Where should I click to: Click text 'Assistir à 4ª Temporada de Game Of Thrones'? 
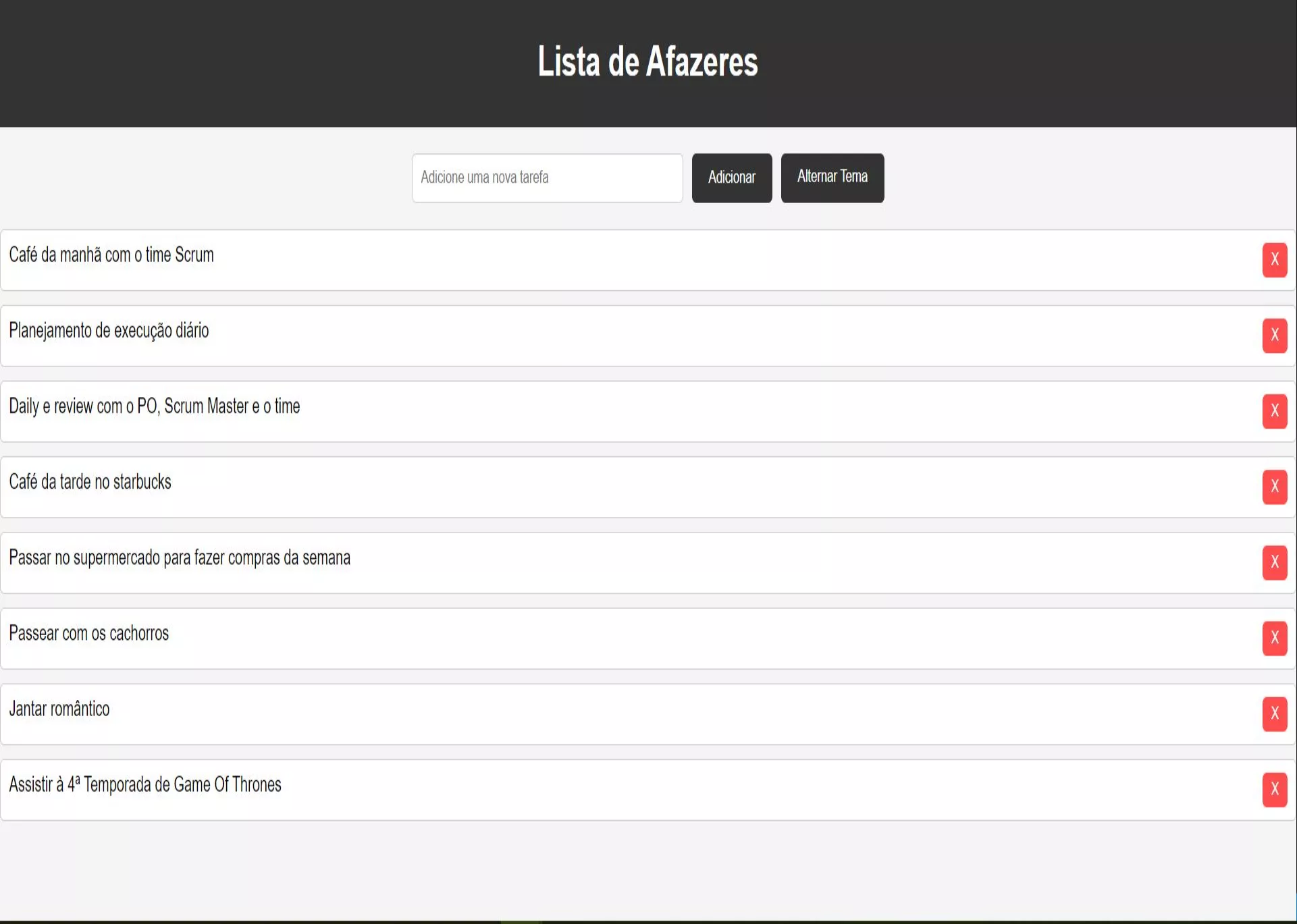pos(145,784)
